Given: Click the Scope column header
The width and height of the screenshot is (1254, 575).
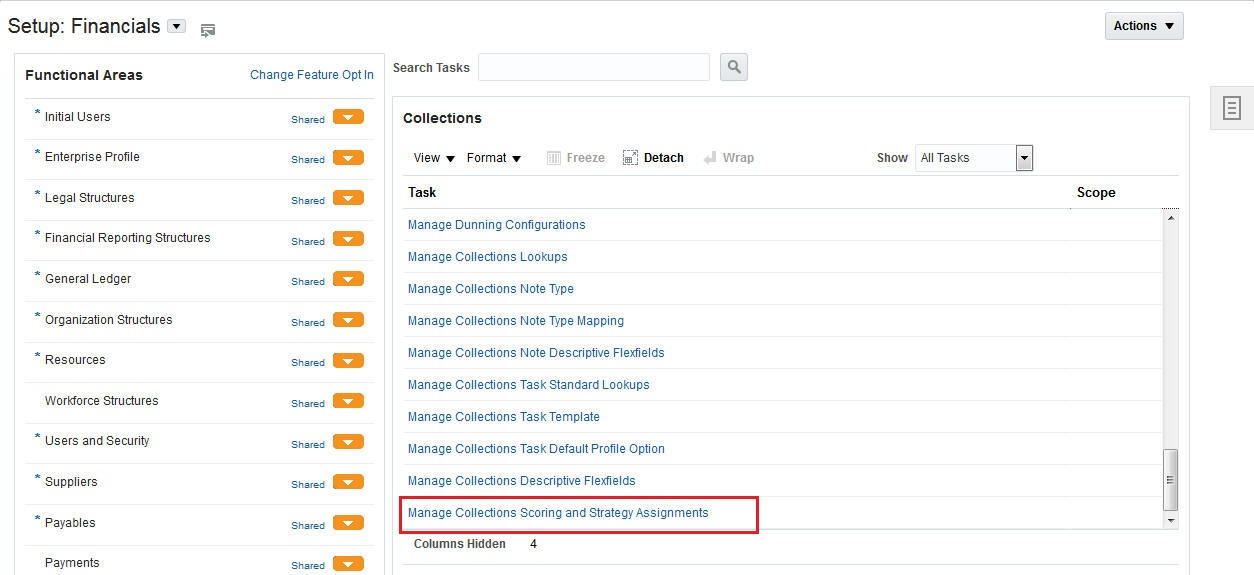Looking at the screenshot, I should click(x=1096, y=192).
